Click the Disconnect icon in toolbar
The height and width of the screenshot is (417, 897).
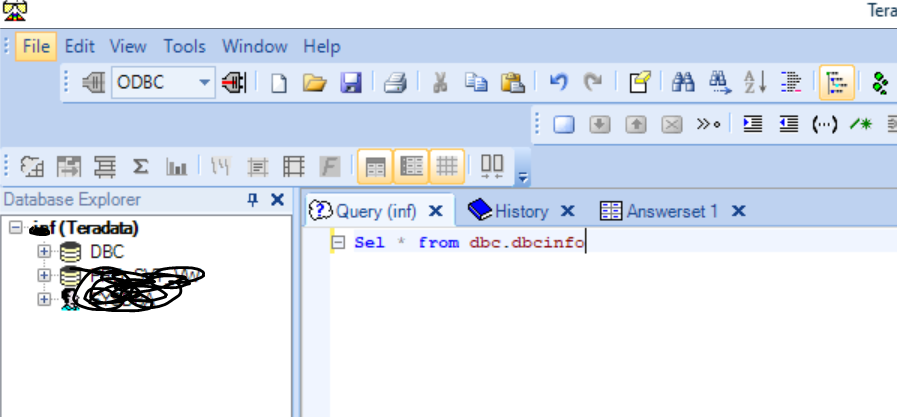coord(234,83)
